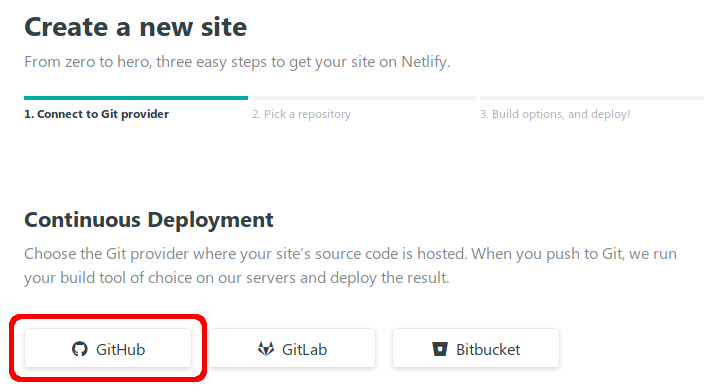Open step 3 Build options, and deploy!
Screen dimensions: 727x392
click(555, 114)
